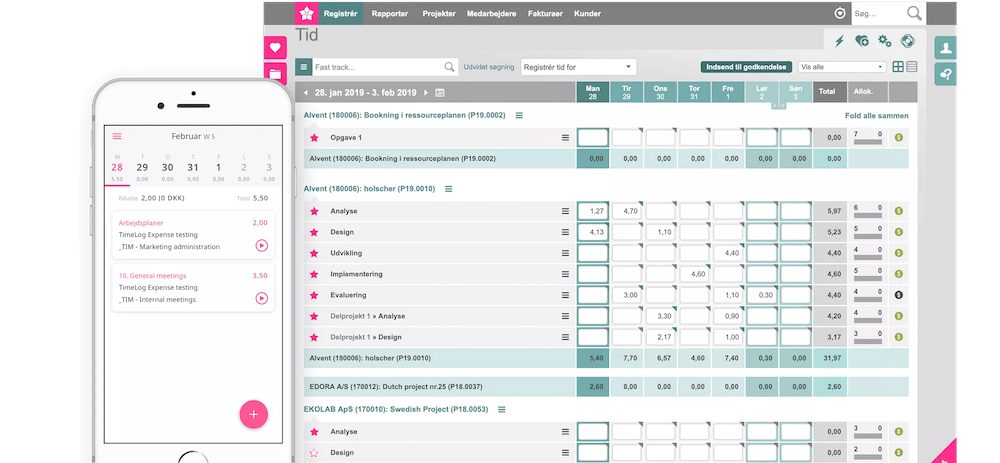Image resolution: width=1000 pixels, height=463 pixels.
Task: Unfavorite the Udvikling task star
Action: pos(314,253)
